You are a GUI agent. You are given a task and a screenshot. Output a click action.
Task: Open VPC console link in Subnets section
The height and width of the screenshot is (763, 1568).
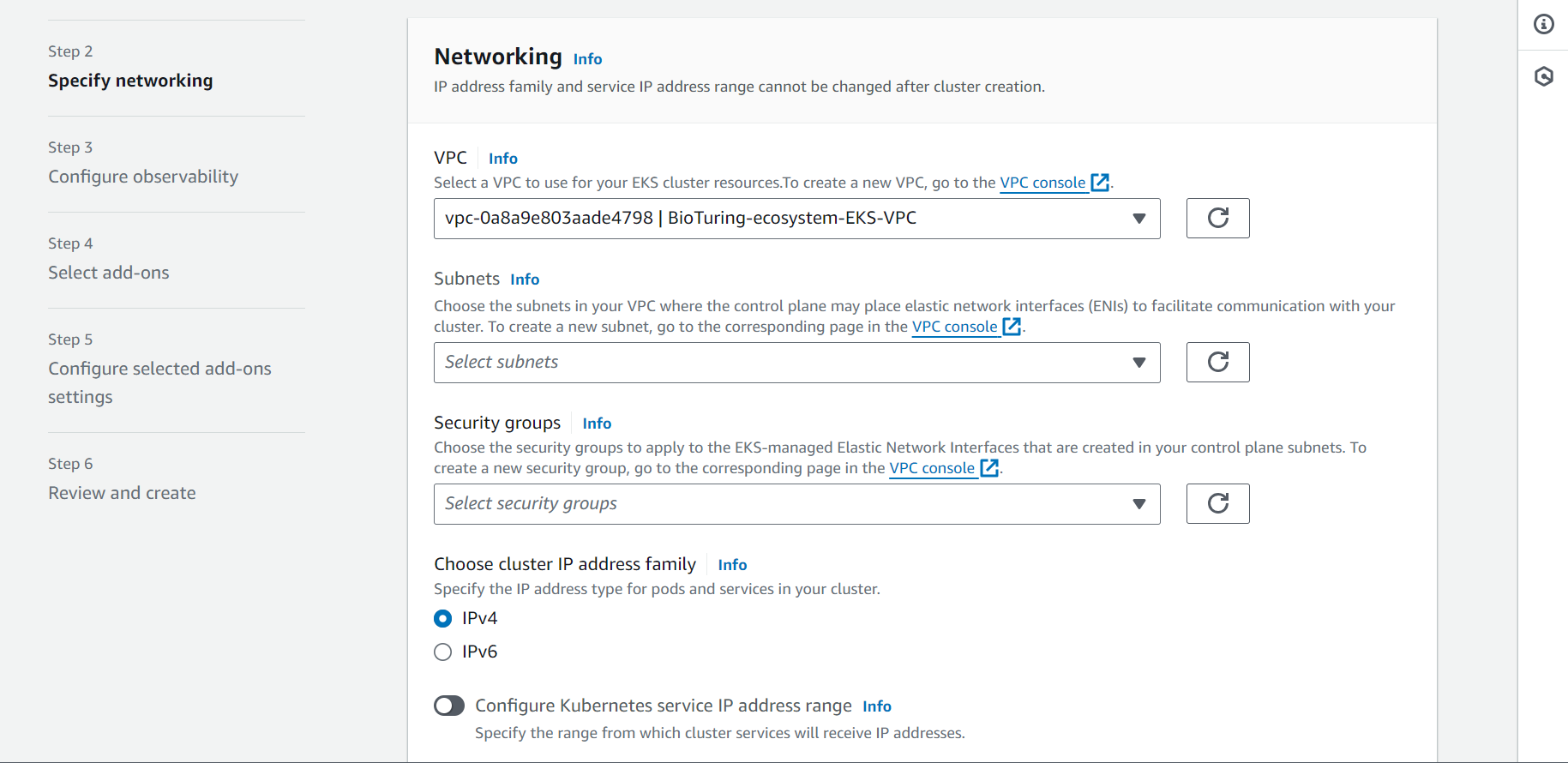(954, 327)
